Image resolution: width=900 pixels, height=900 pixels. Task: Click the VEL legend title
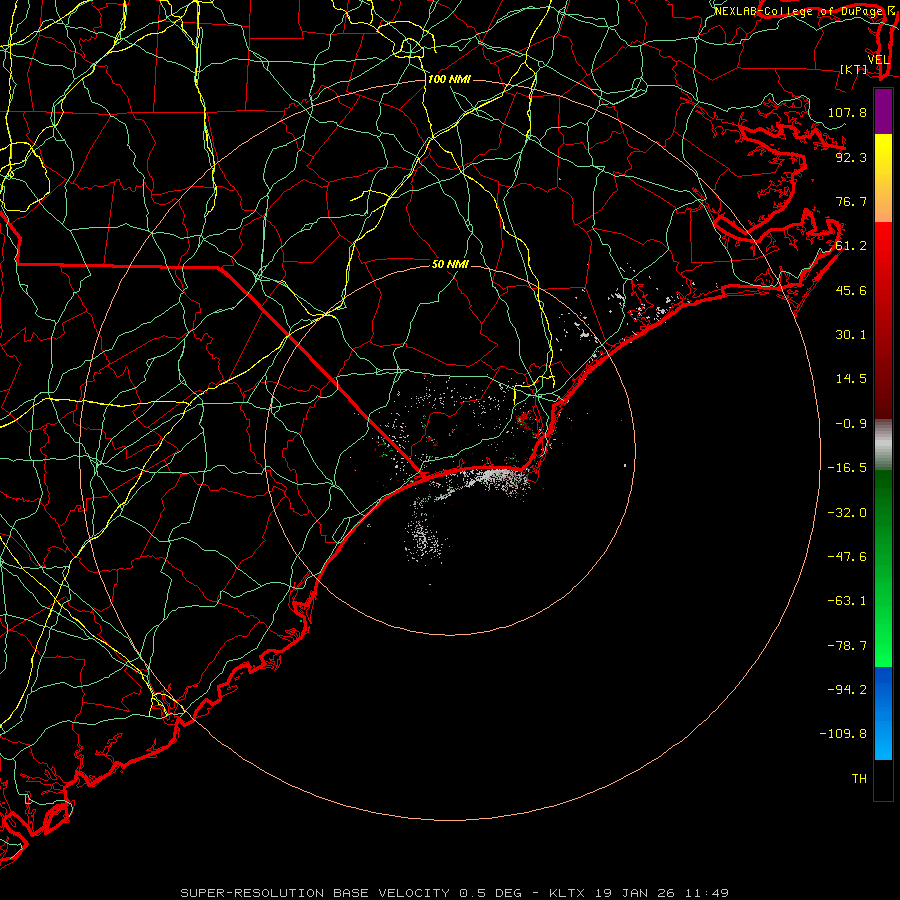pyautogui.click(x=878, y=60)
